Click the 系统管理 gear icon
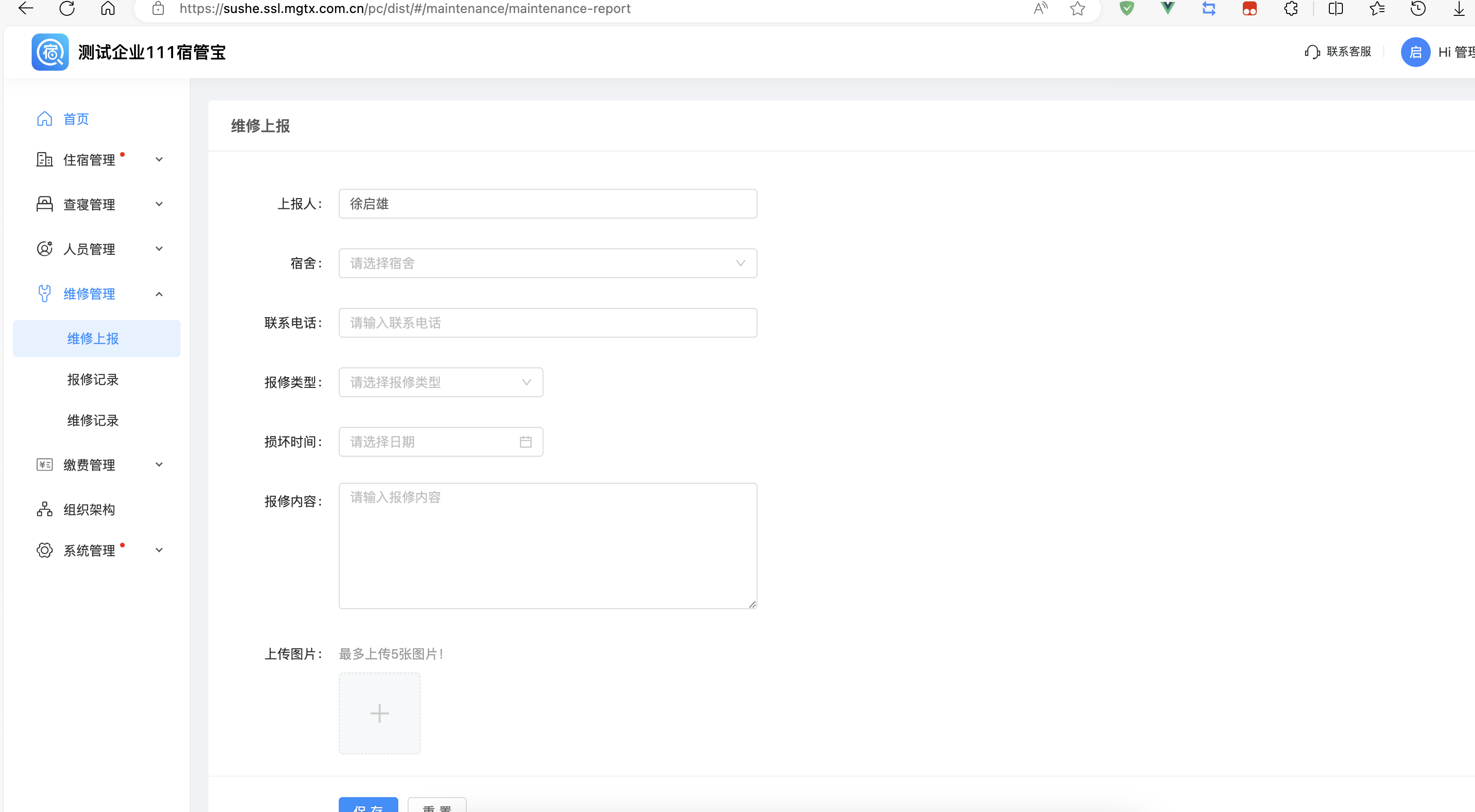This screenshot has height=812, width=1475. tap(45, 550)
